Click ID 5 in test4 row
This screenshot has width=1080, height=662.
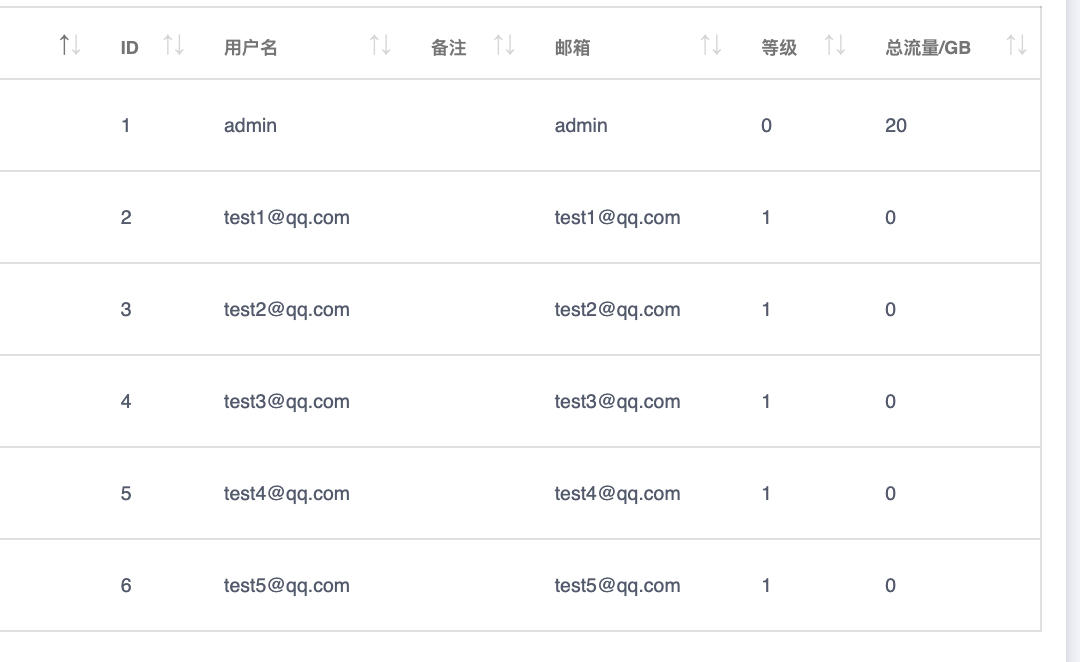125,493
